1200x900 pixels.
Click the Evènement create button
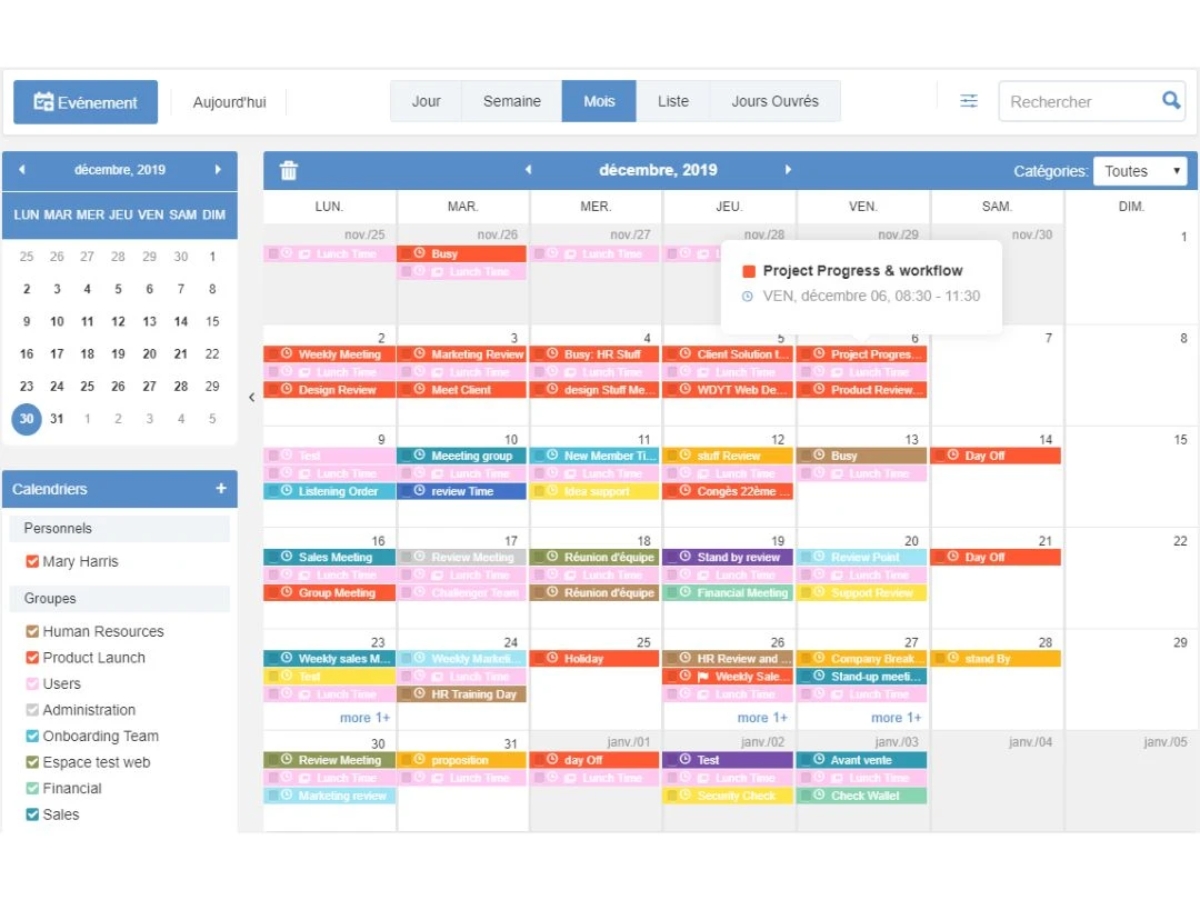click(86, 102)
